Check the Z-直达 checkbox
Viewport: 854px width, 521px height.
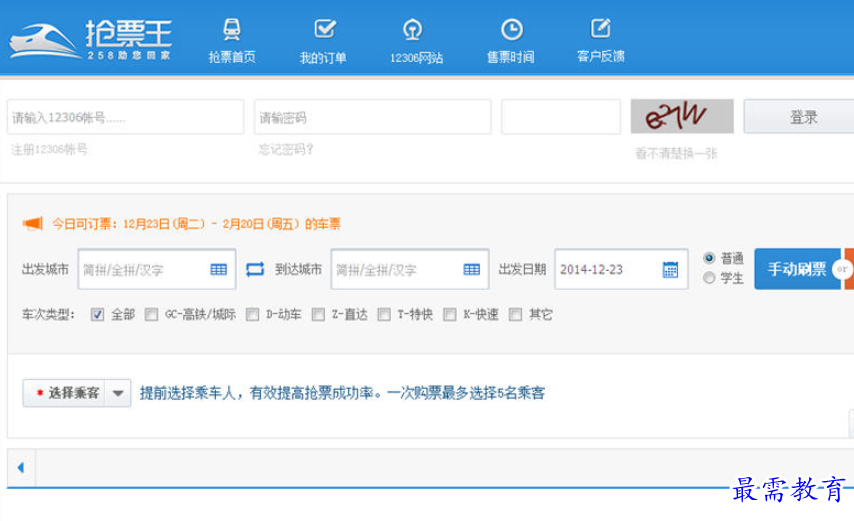coord(318,315)
